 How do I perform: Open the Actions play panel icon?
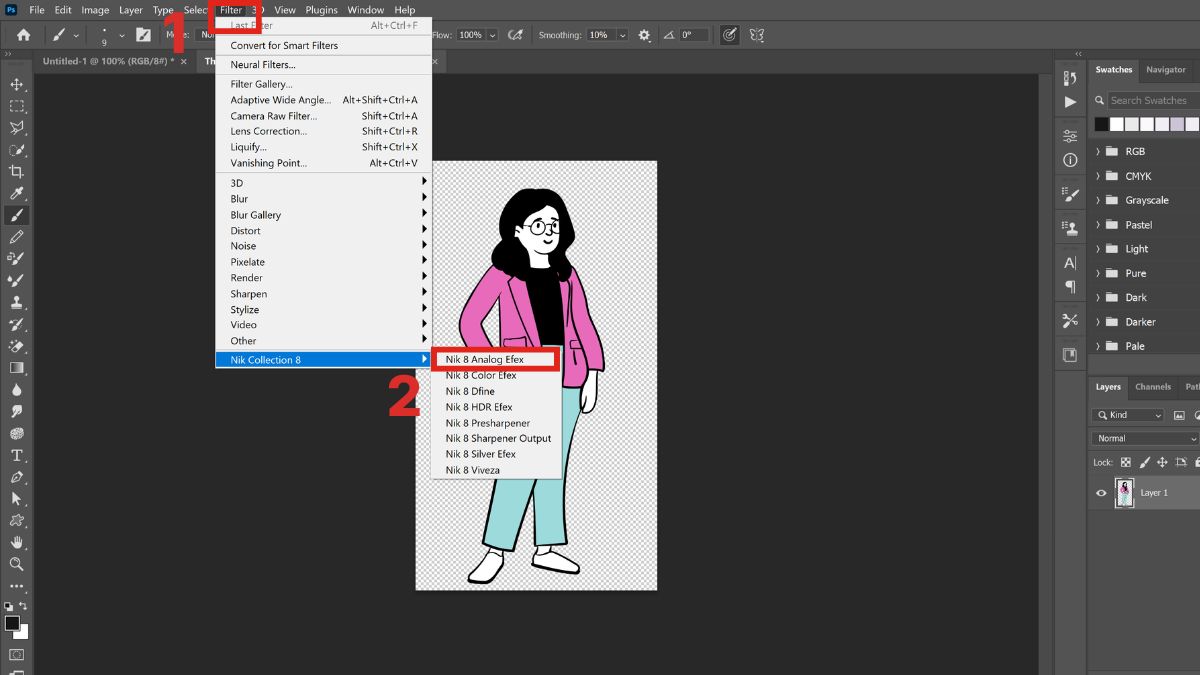click(1070, 102)
